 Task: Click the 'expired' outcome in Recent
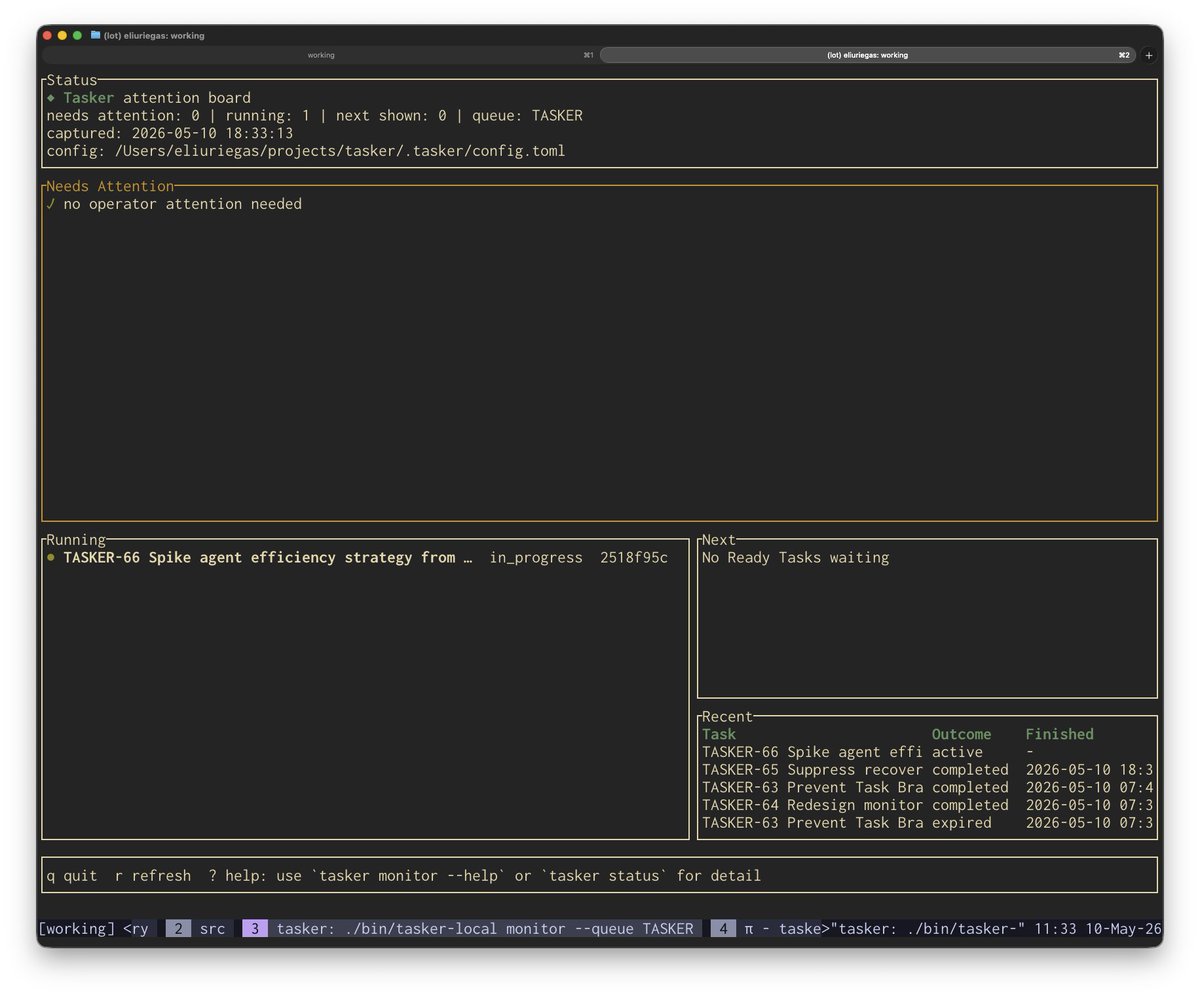[962, 823]
